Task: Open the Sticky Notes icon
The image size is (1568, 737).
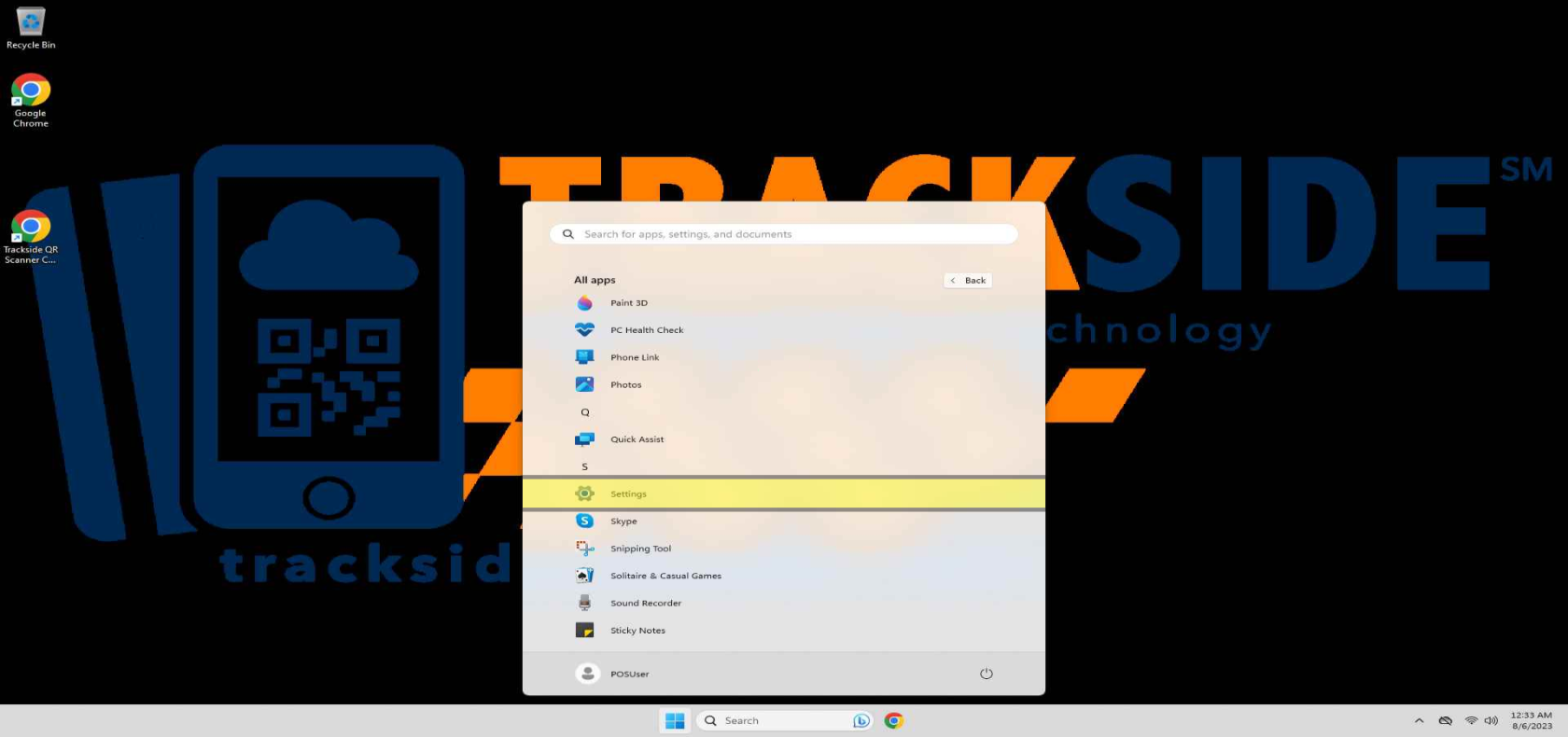Action: tap(584, 631)
